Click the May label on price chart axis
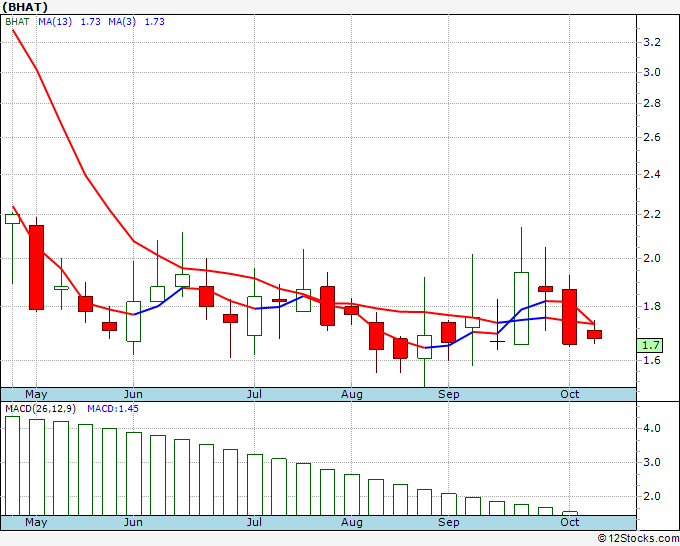Screen dimensions: 680x546 (35, 394)
